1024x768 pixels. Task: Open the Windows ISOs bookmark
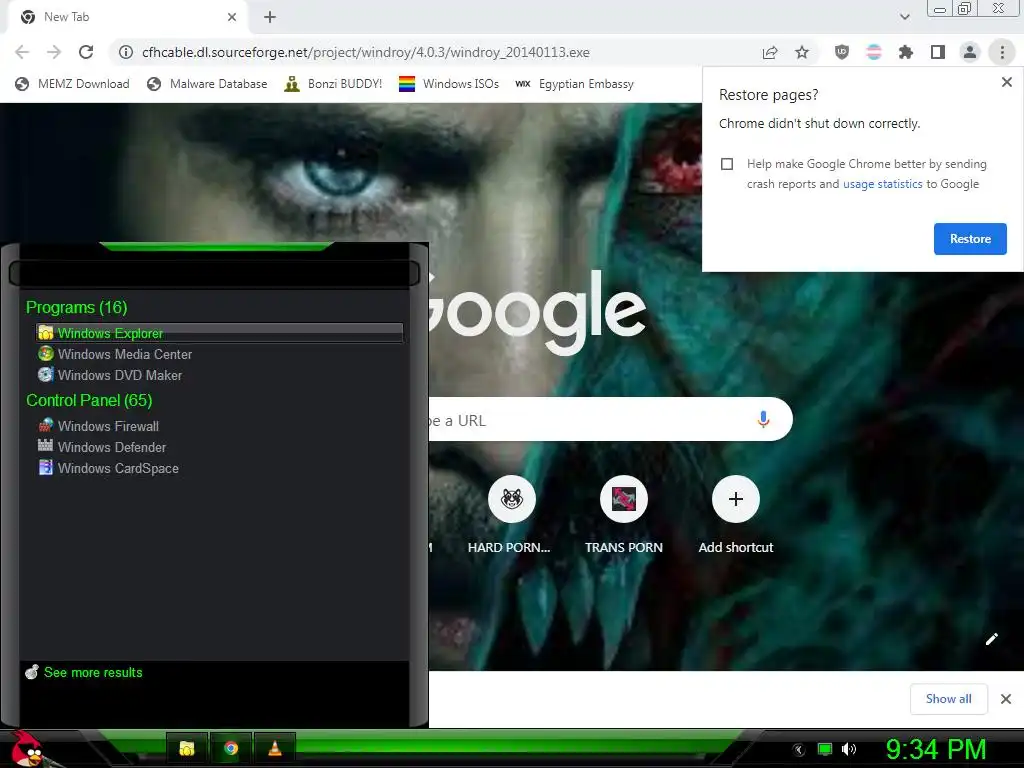449,84
